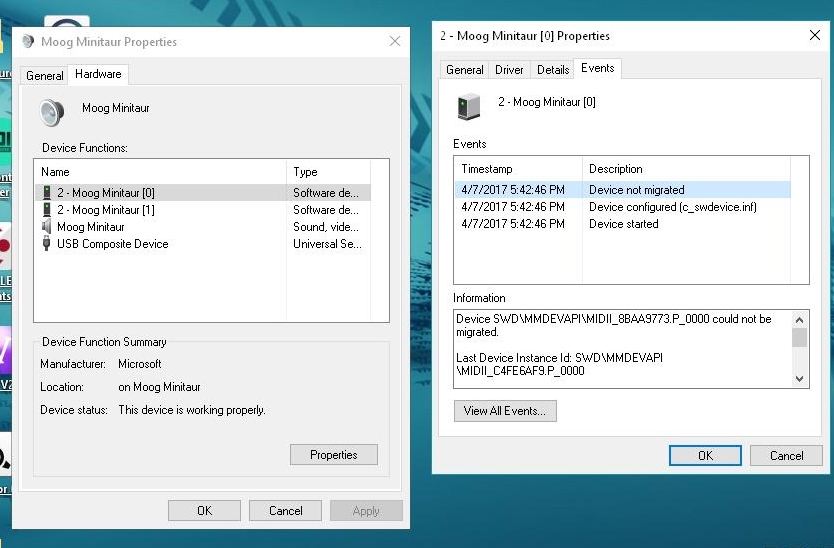Image resolution: width=834 pixels, height=548 pixels.
Task: Click Cancel in the Moog Minitaur Properties dialog
Action: 286,510
